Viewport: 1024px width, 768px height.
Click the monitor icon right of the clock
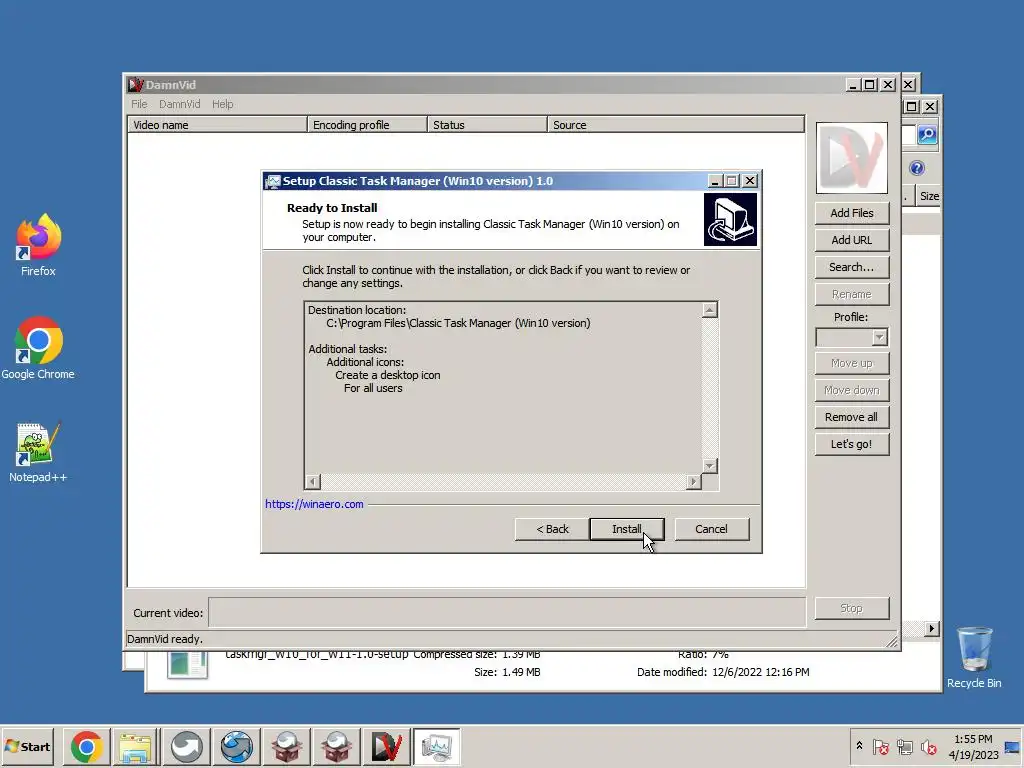[x=1012, y=746]
